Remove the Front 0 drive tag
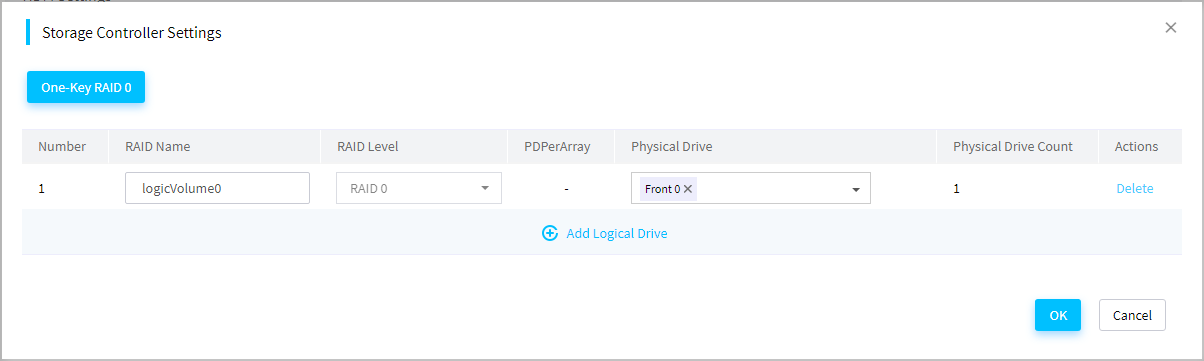Viewport: 1204px width, 361px height. pos(688,189)
